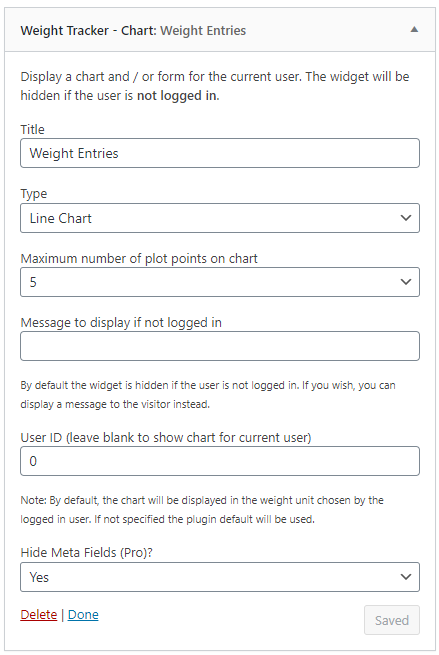
Task: Open the maximum plot points dropdown showing 5
Action: pos(220,282)
